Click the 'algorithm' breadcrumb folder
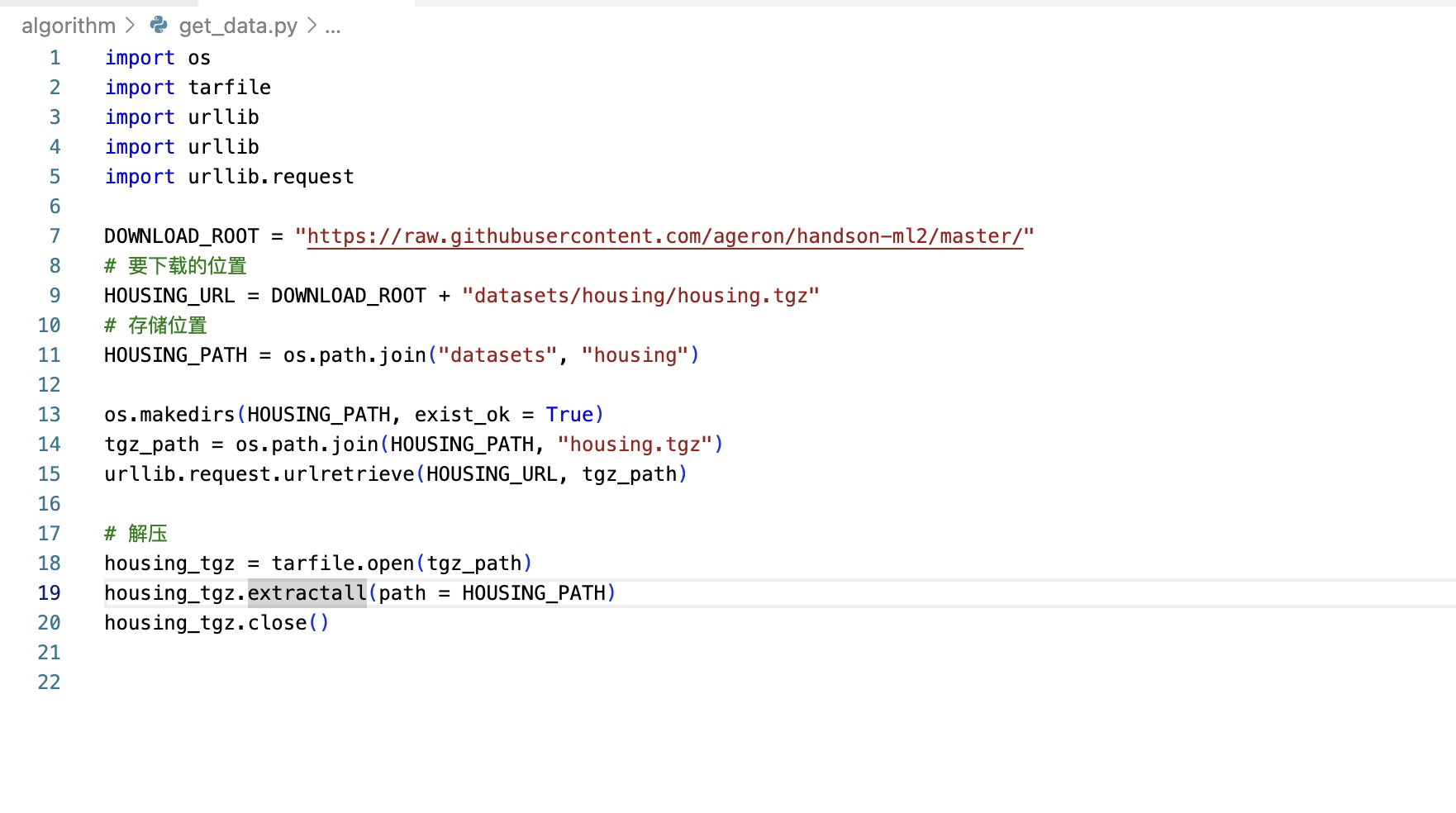This screenshot has width=1456, height=813. [x=69, y=26]
